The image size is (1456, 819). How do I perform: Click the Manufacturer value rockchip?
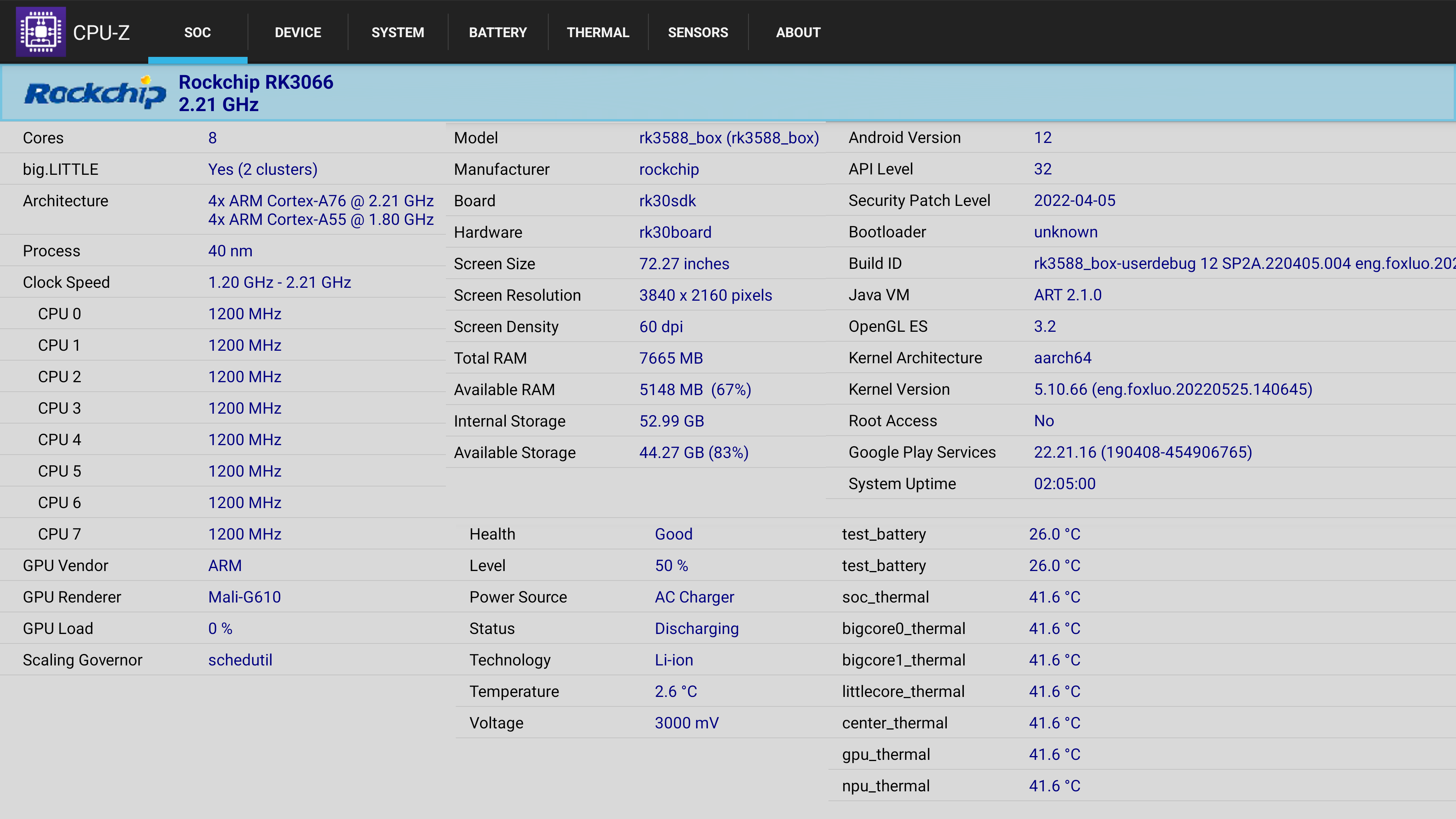coord(669,169)
